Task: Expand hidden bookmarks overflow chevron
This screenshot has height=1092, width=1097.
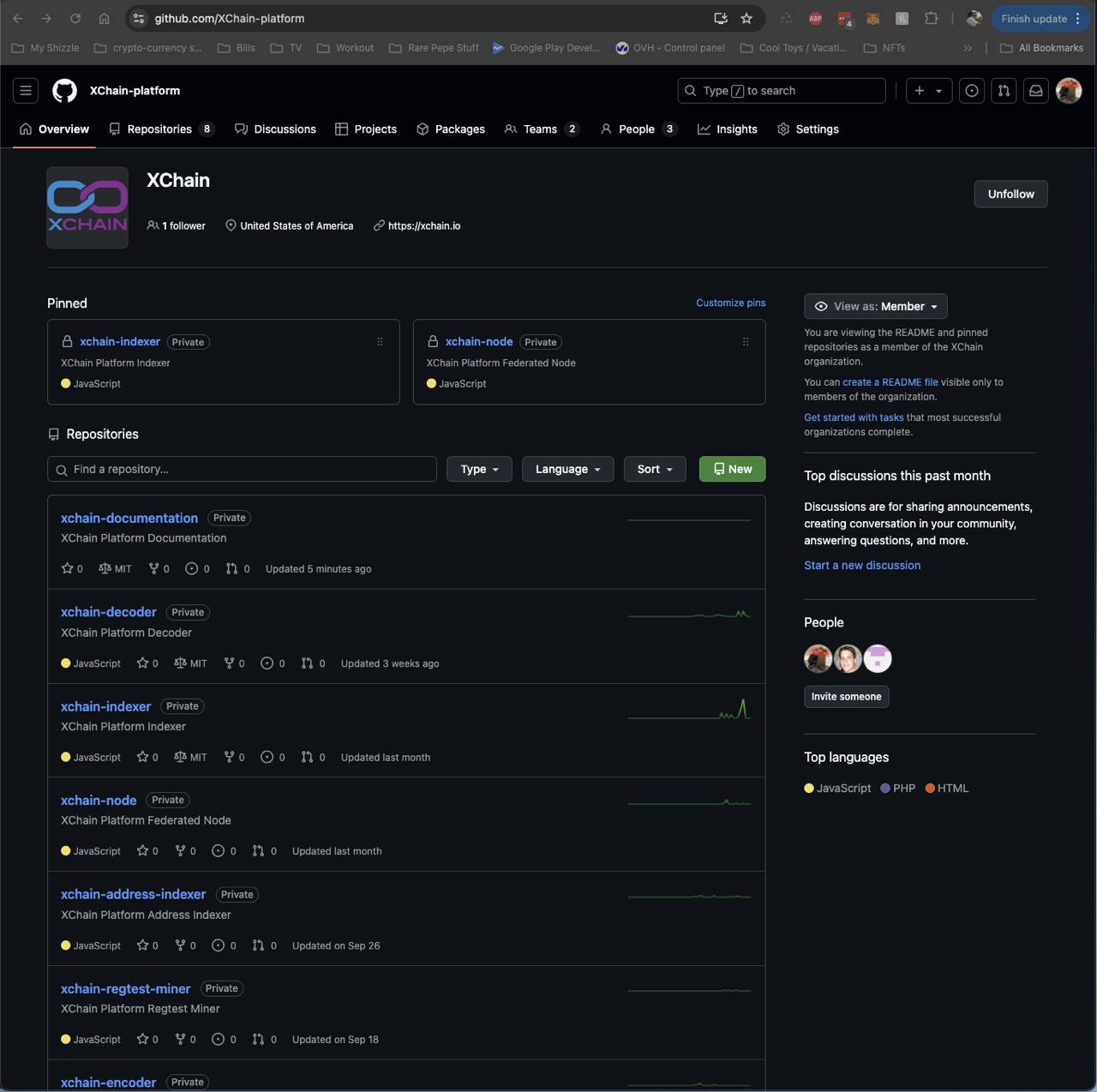Action: click(x=968, y=48)
